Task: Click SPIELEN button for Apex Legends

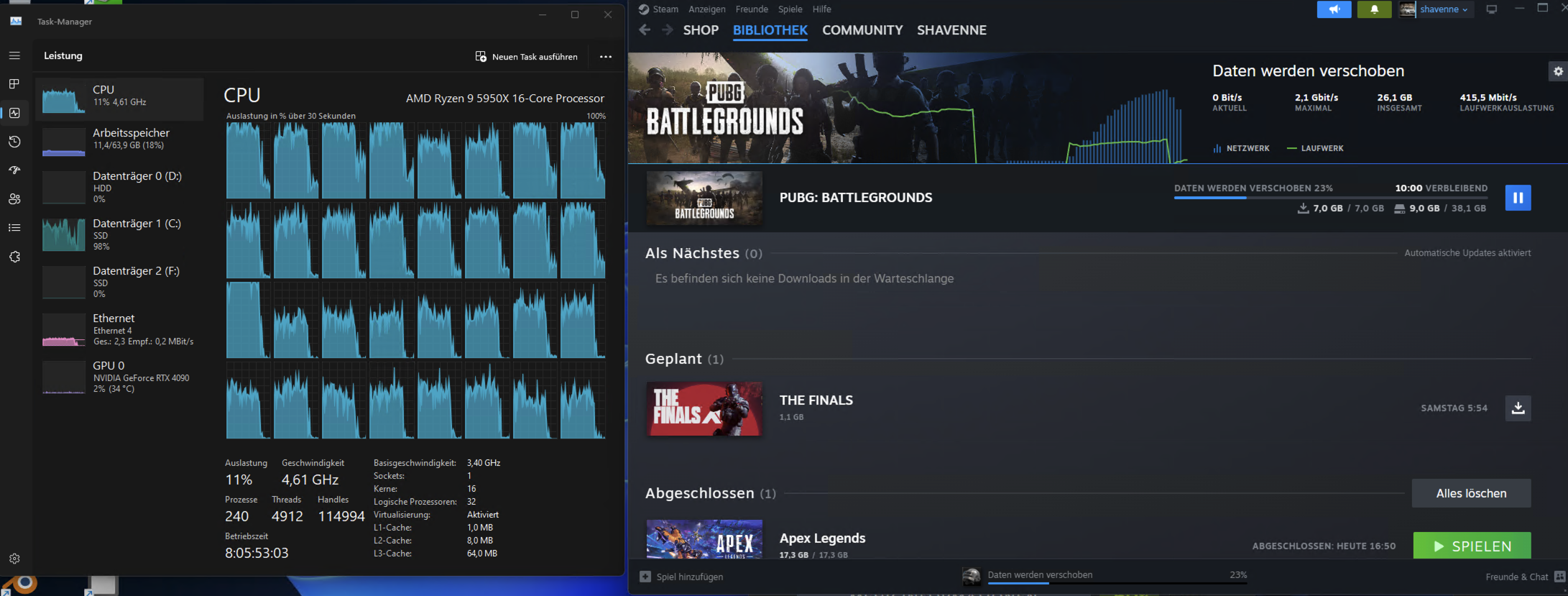Action: 1472,546
